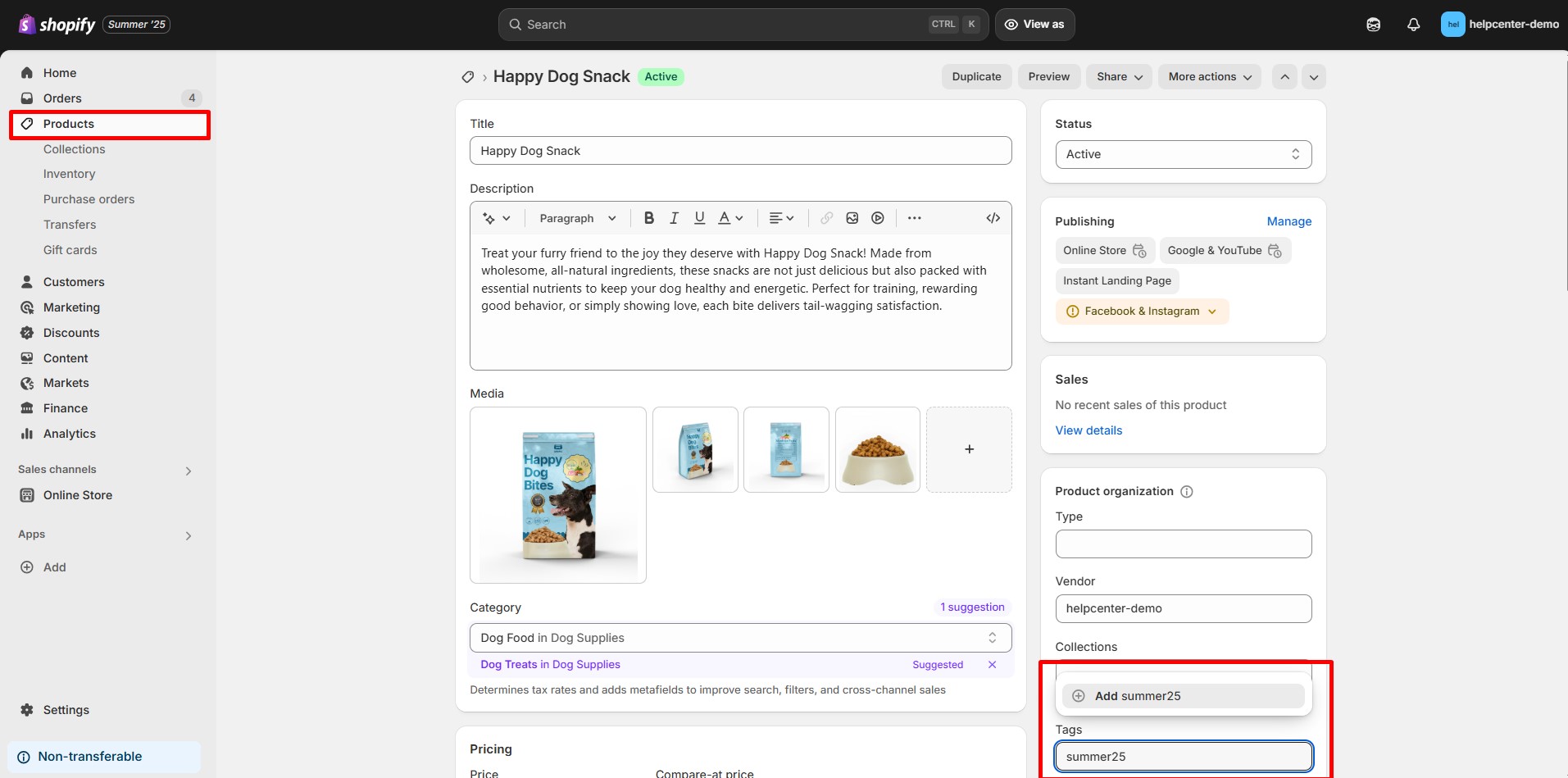The height and width of the screenshot is (778, 1568).
Task: Expand the More actions menu
Action: pos(1209,76)
